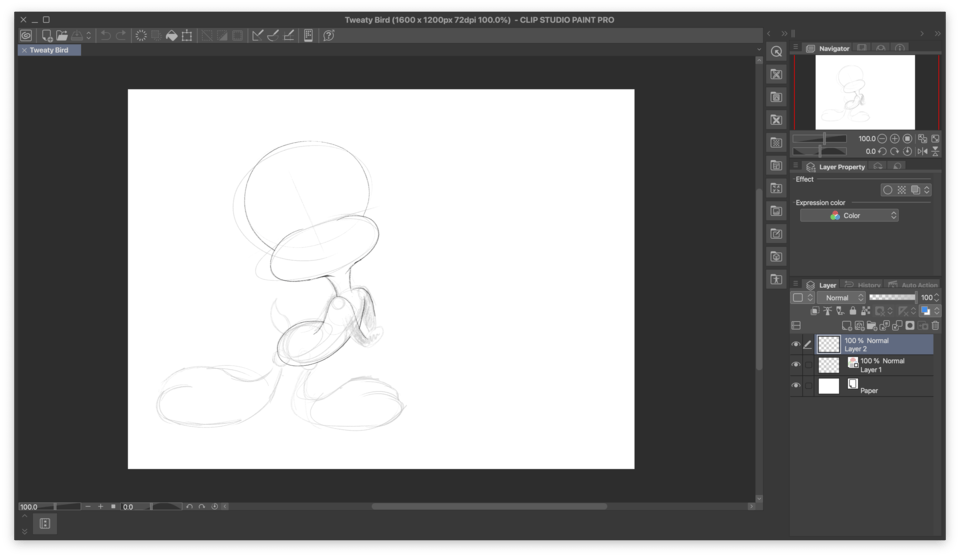Create new vector layer icon
960x557 pixels.
[859, 326]
